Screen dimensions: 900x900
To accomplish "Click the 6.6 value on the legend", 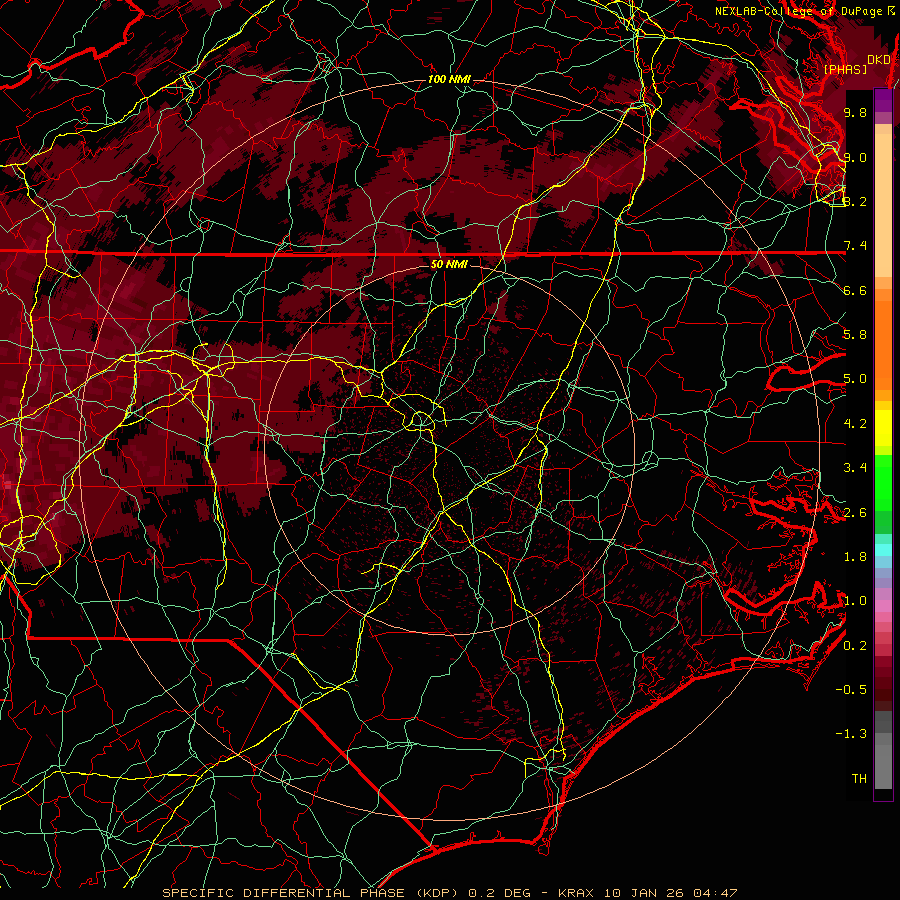I will [855, 290].
